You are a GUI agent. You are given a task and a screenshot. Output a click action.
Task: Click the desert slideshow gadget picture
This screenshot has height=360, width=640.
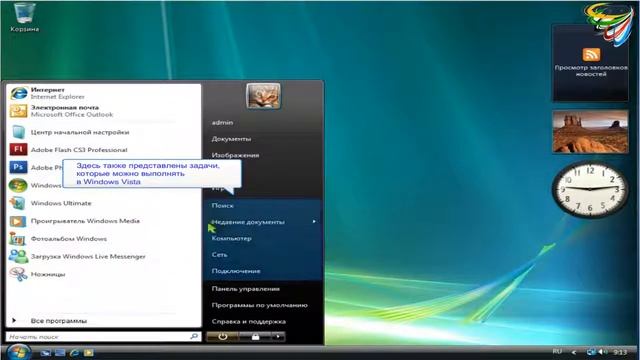[x=591, y=131]
